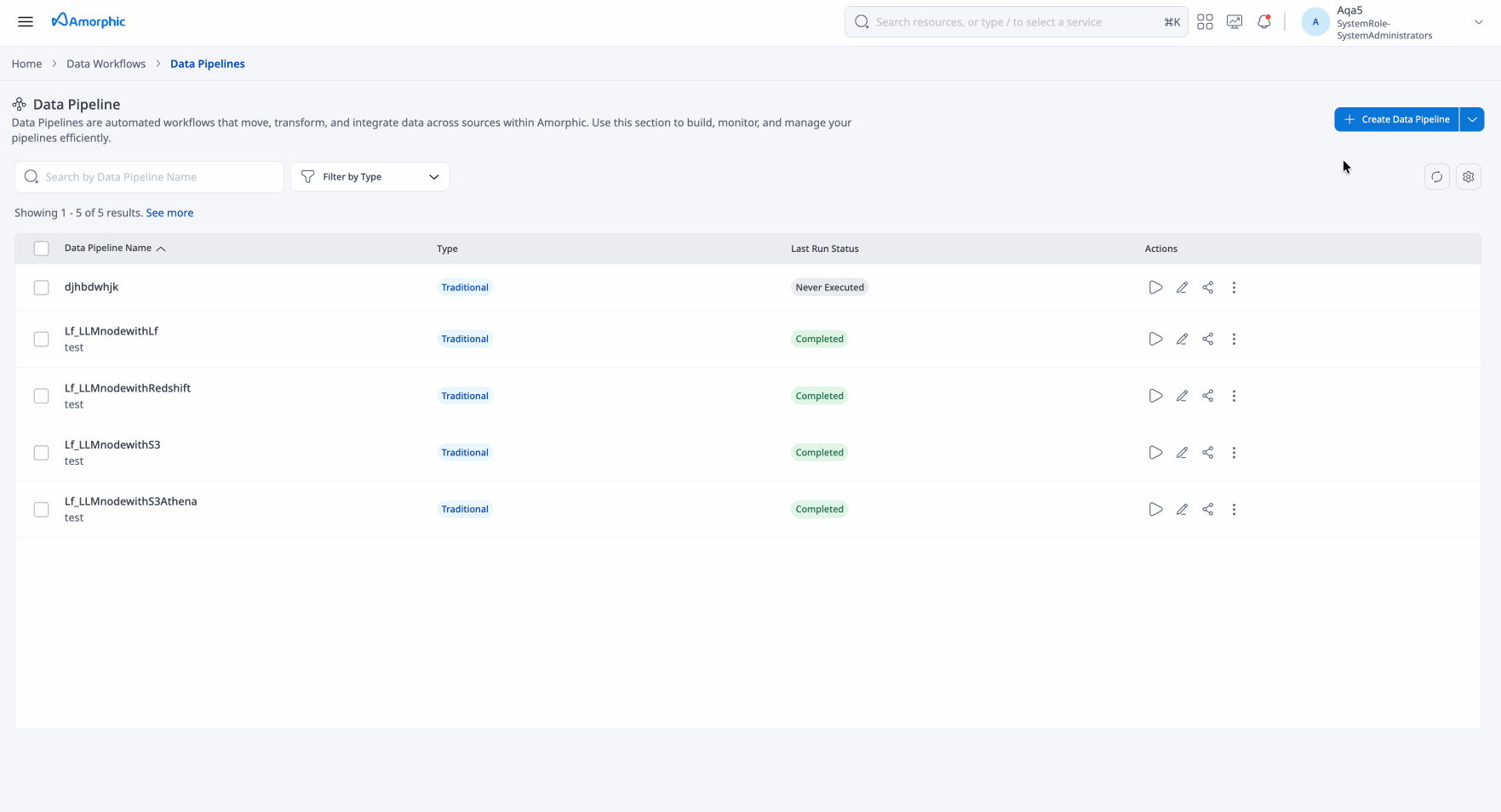Focus the Search by Data Pipeline Name field
The image size is (1501, 812).
[x=149, y=177]
